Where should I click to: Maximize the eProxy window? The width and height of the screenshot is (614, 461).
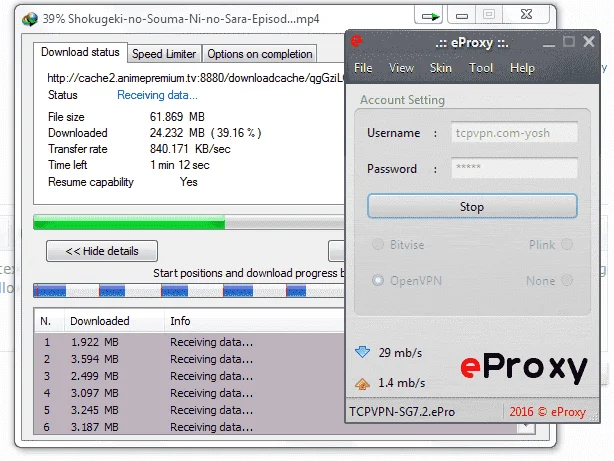(569, 42)
